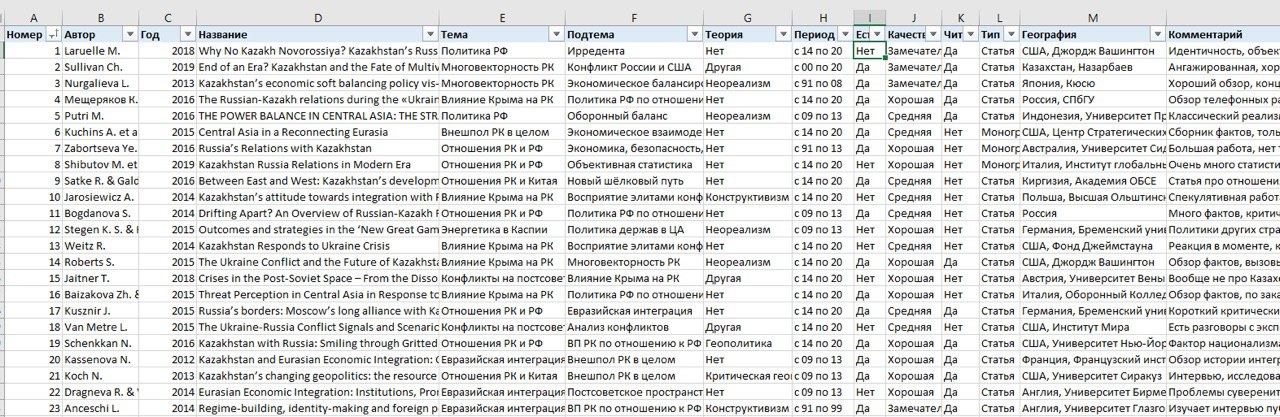The image size is (1280, 417).
Task: Select column C header
Action: pyautogui.click(x=167, y=18)
